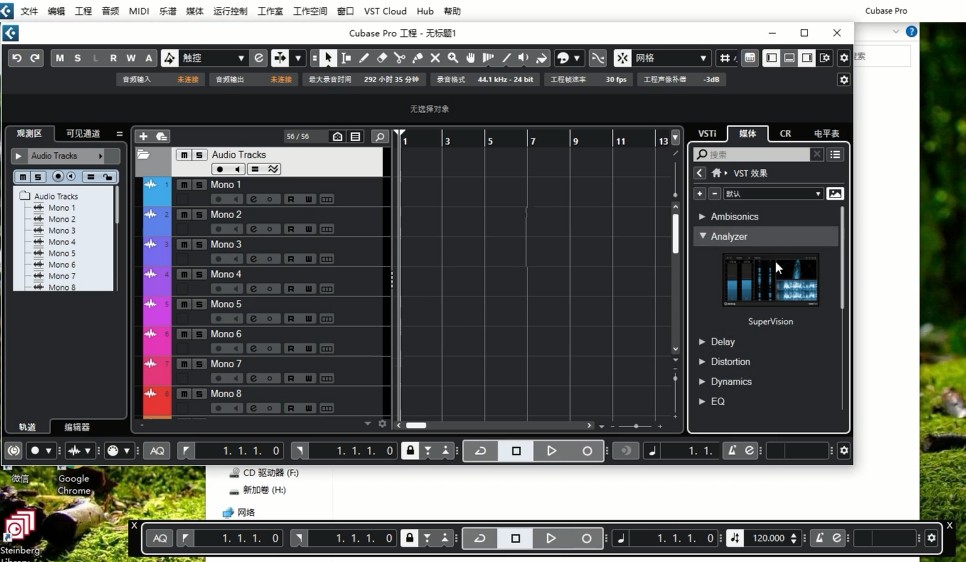The width and height of the screenshot is (966, 562).
Task: Open the VST Cloud menu
Action: 385,11
